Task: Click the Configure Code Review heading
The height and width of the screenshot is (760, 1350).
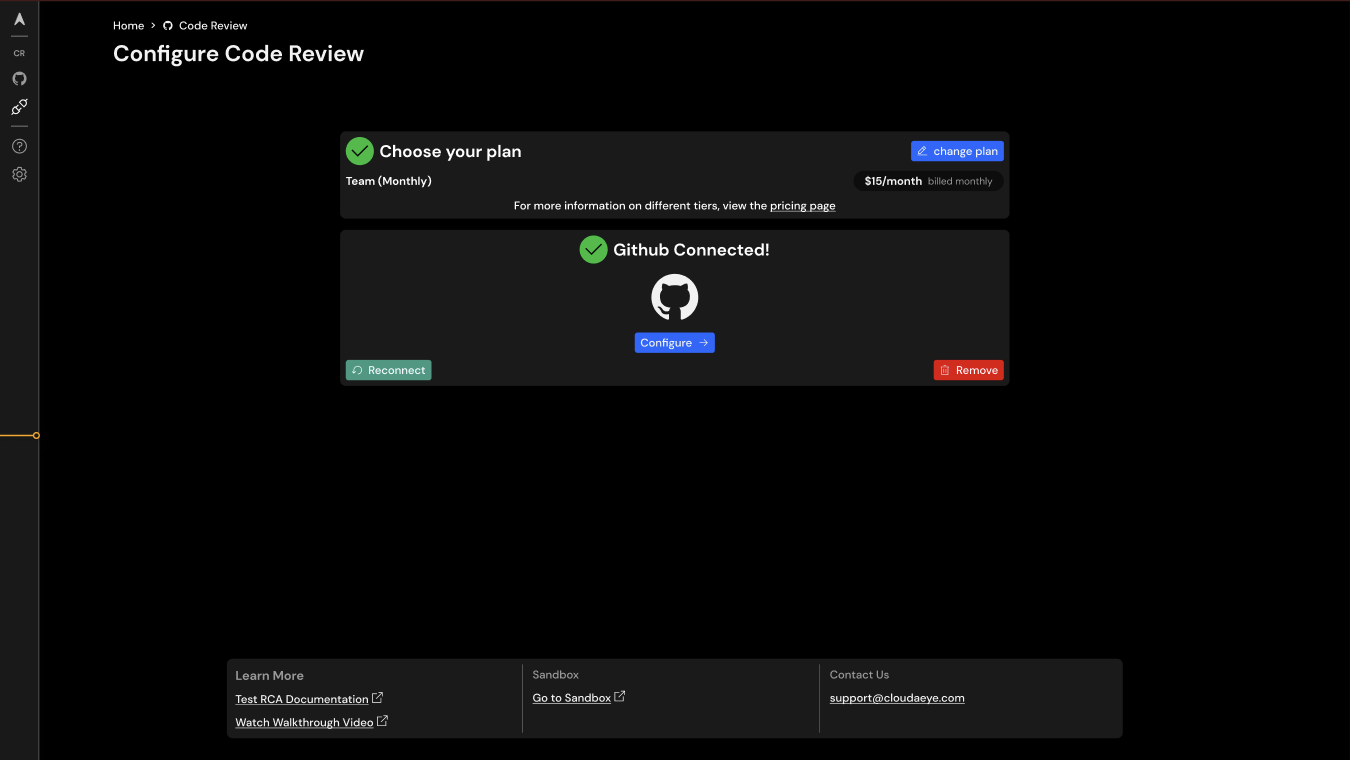Action: (x=239, y=54)
